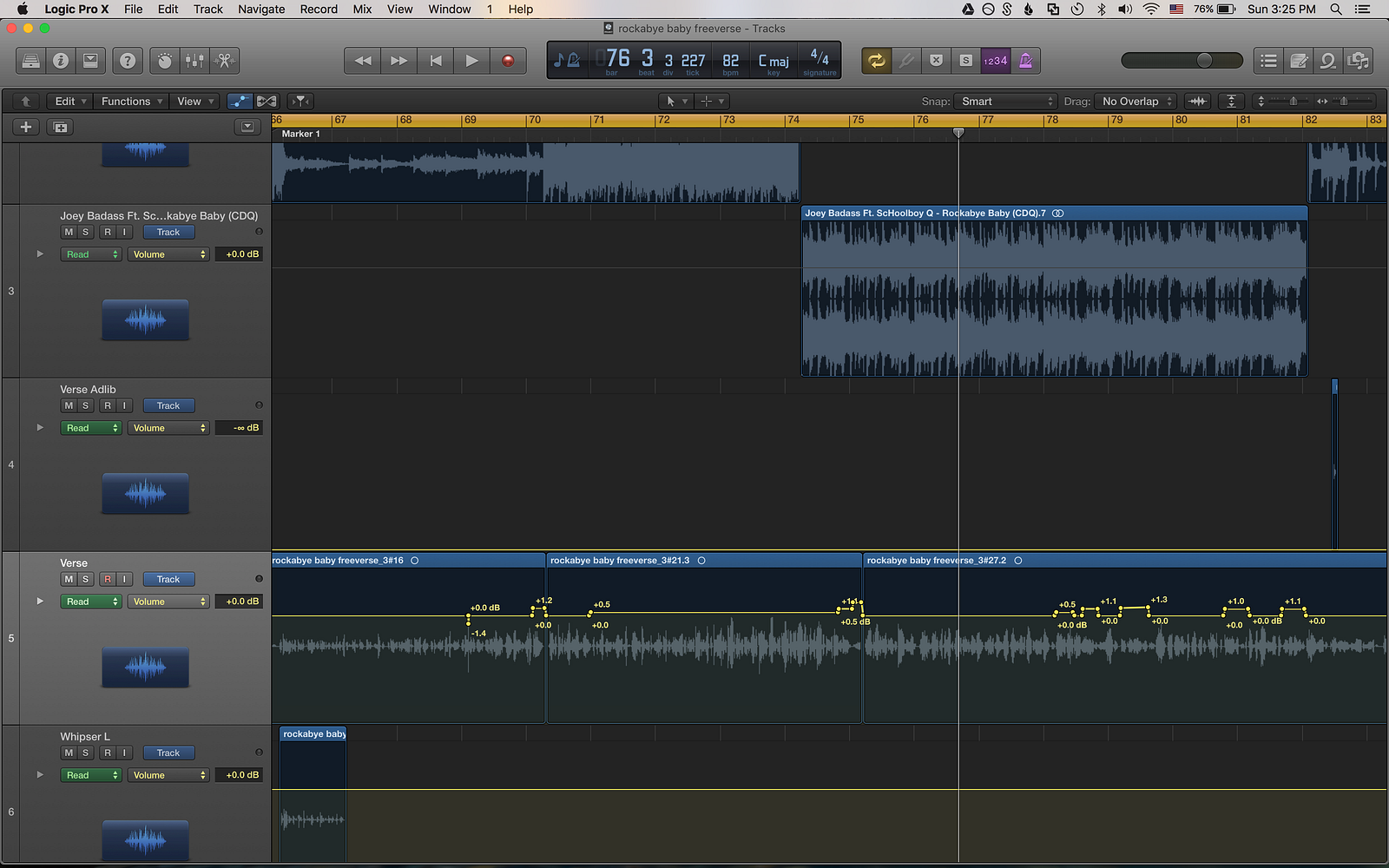Click the Add Track plus button
Screen dimensions: 1389x868
pyautogui.click(x=26, y=128)
